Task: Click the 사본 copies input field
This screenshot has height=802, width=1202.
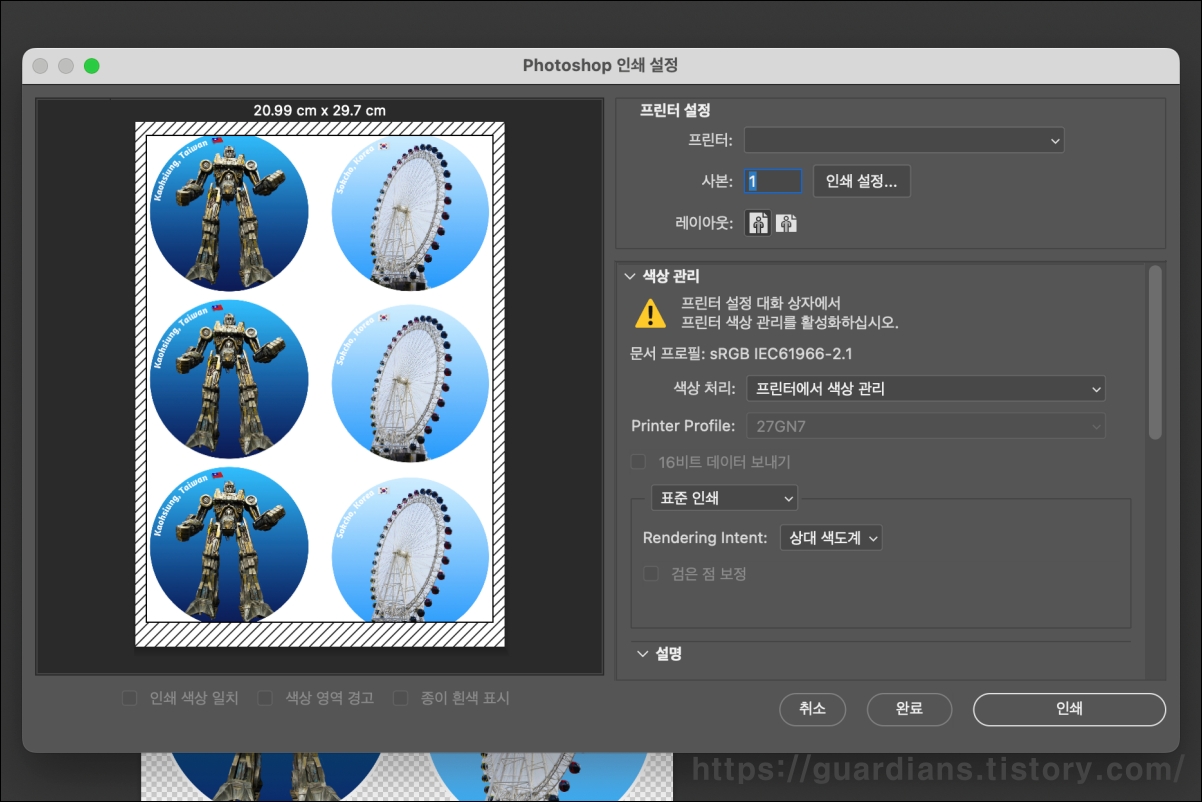Action: [x=773, y=181]
